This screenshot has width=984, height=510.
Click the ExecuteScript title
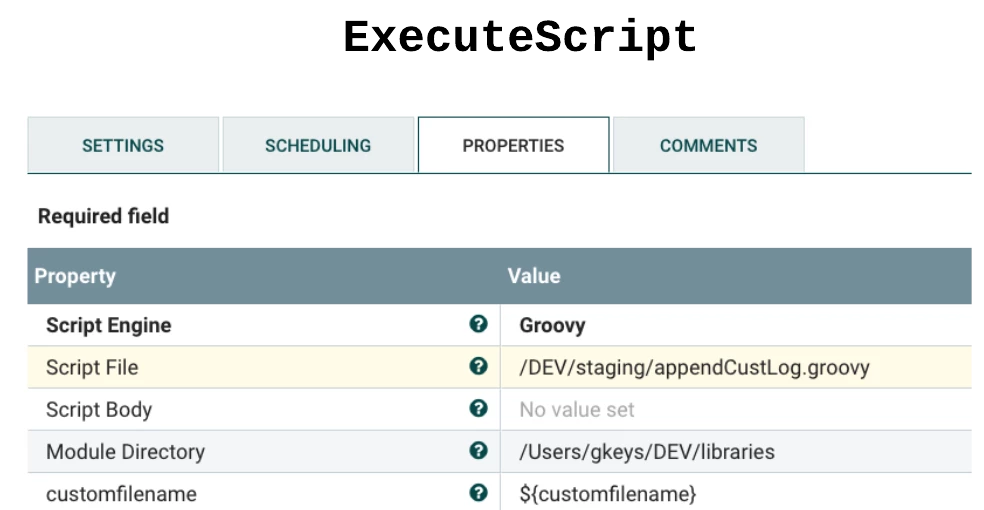pyautogui.click(x=520, y=37)
